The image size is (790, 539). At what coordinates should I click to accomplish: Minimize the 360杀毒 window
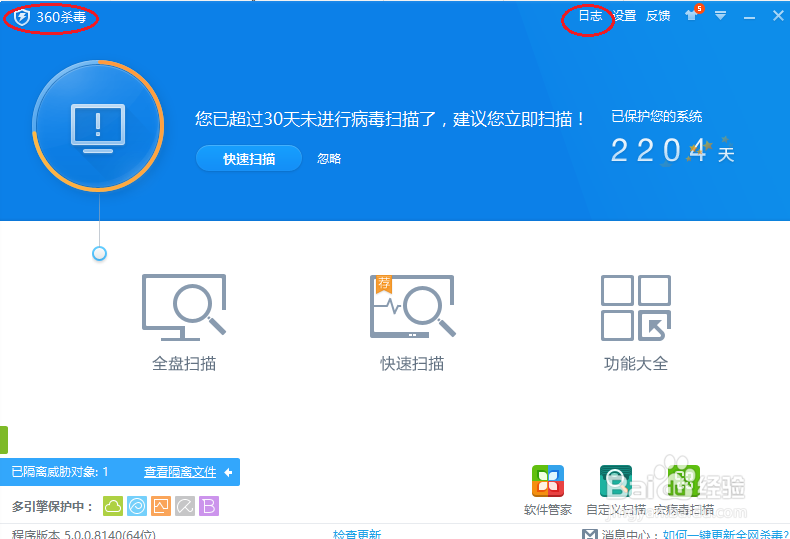[749, 18]
